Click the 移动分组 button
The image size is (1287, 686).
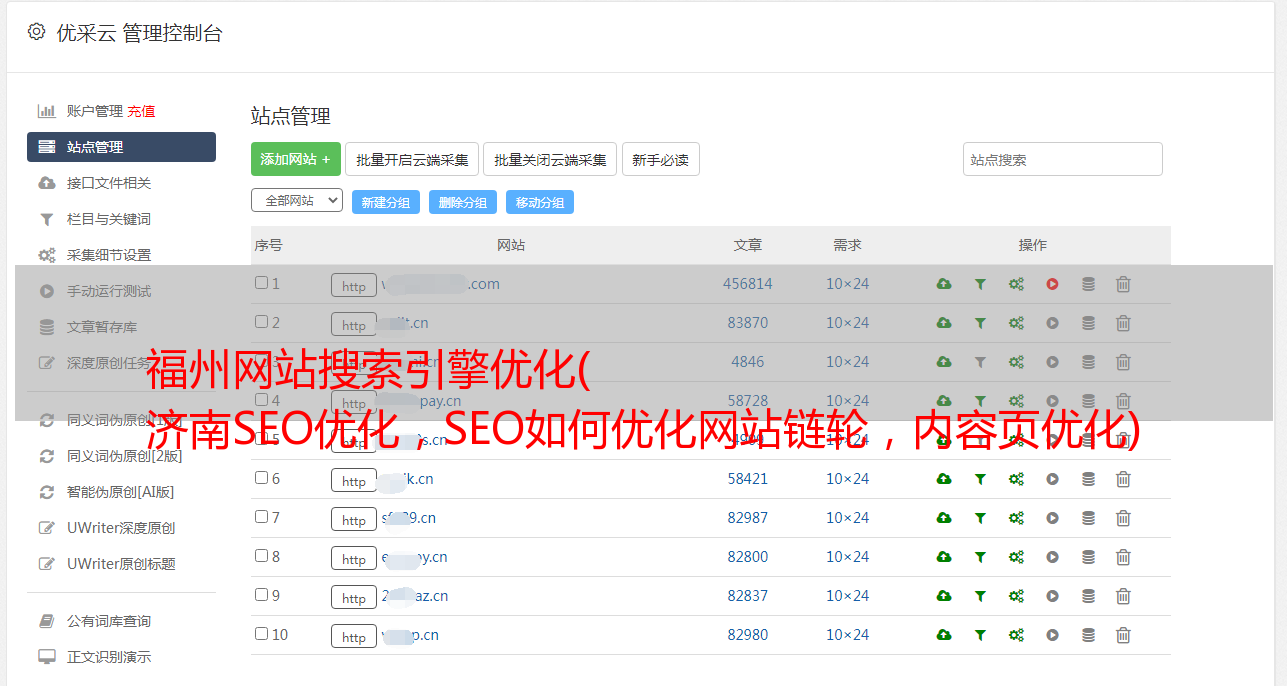pos(540,202)
